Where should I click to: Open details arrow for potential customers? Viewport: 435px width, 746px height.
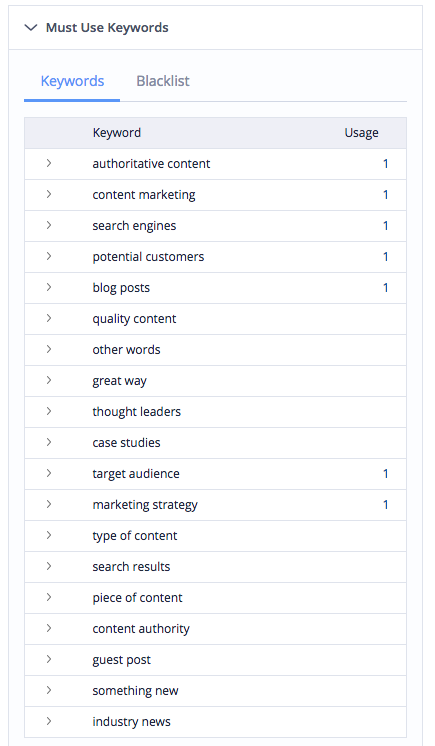tap(49, 256)
